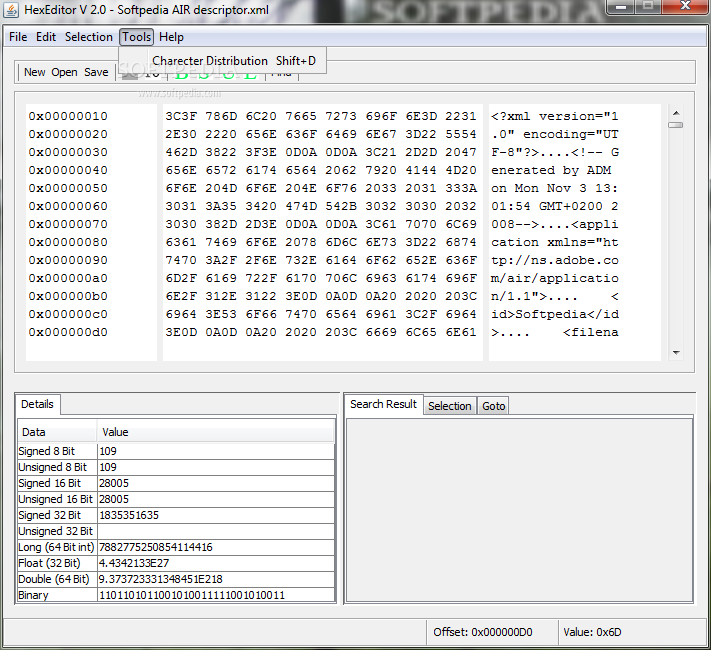Click ASCII text 'id>Softpedia</id'
This screenshot has height=650, width=711.
tap(555, 314)
